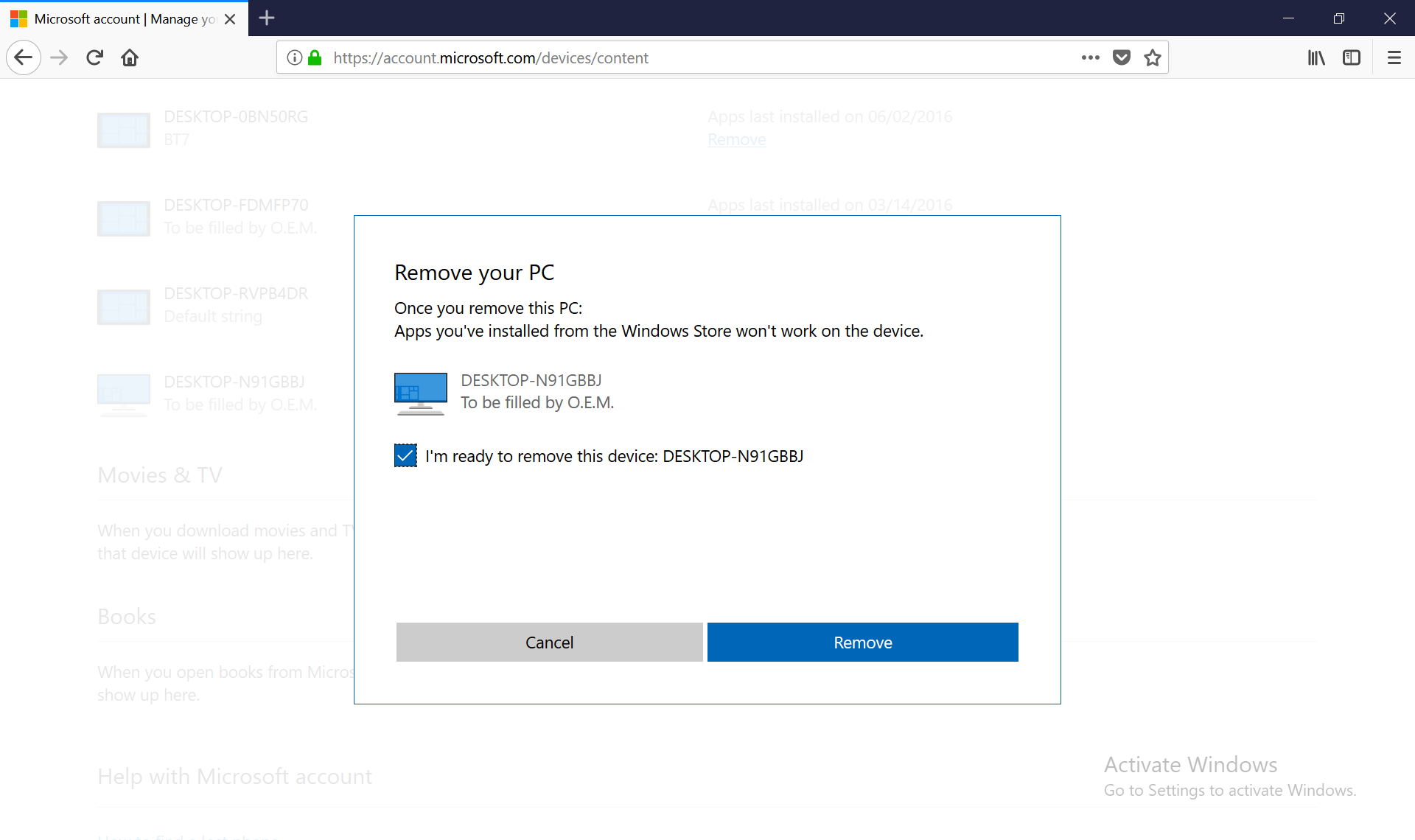Viewport: 1415px width, 840px height.
Task: Save page to Pocket
Action: [x=1122, y=57]
